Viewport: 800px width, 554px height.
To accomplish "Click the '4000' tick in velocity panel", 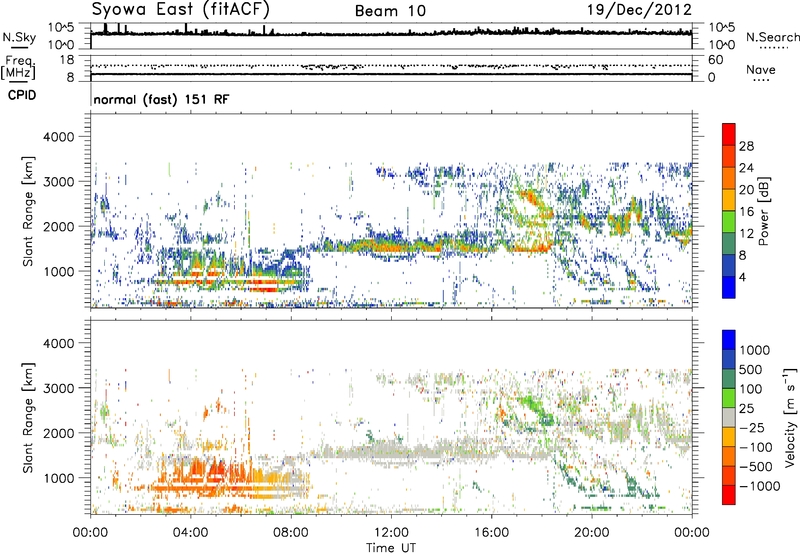I will tap(59, 343).
